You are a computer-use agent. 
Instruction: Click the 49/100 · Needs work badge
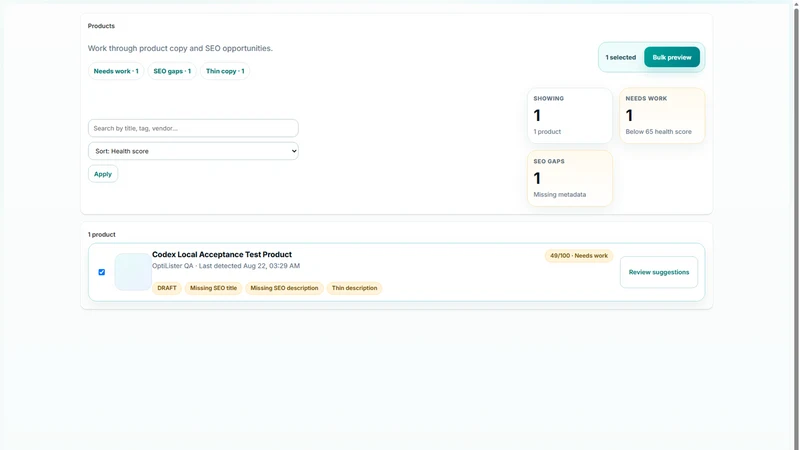click(579, 256)
